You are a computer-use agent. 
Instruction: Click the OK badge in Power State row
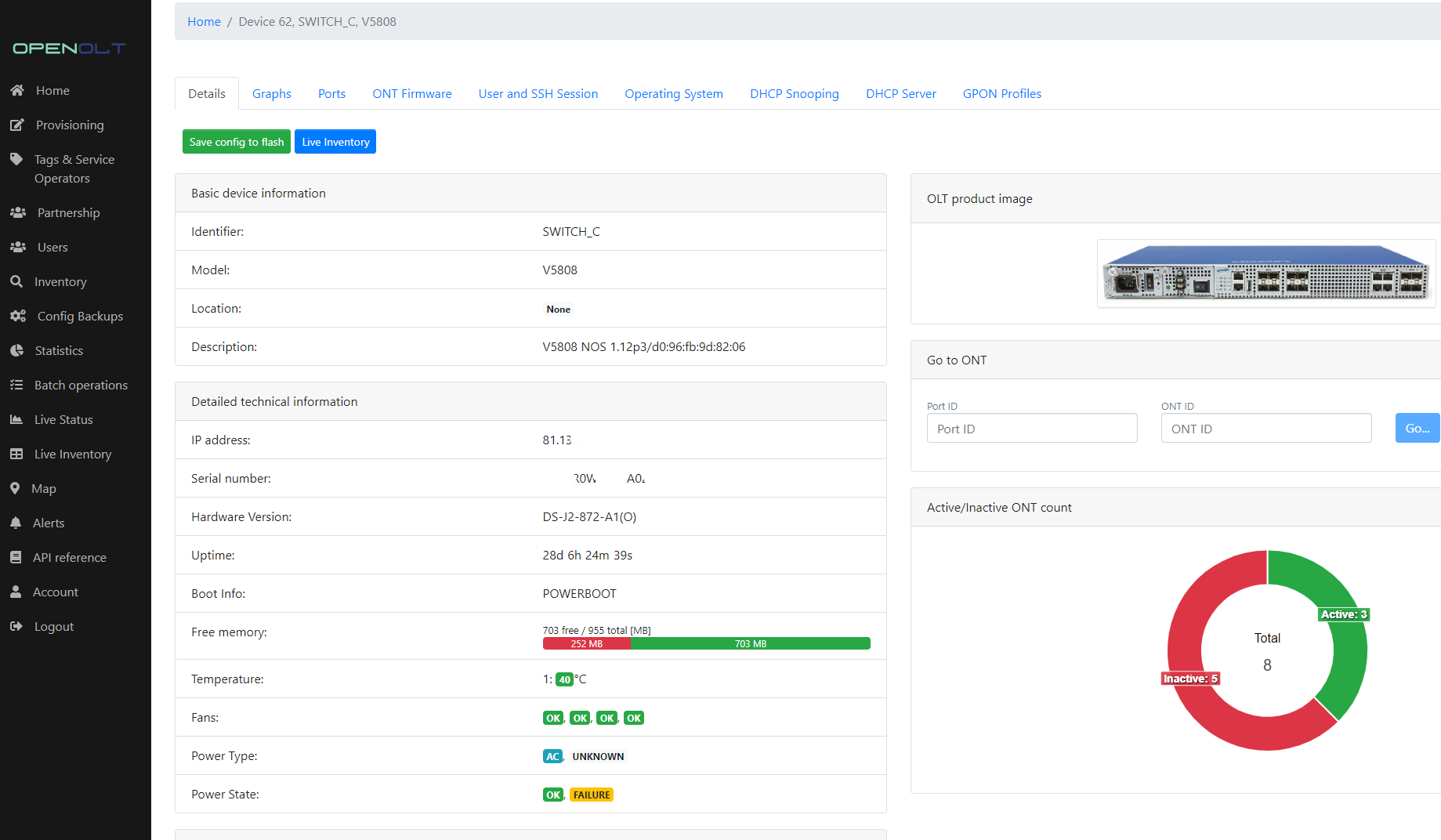click(553, 795)
